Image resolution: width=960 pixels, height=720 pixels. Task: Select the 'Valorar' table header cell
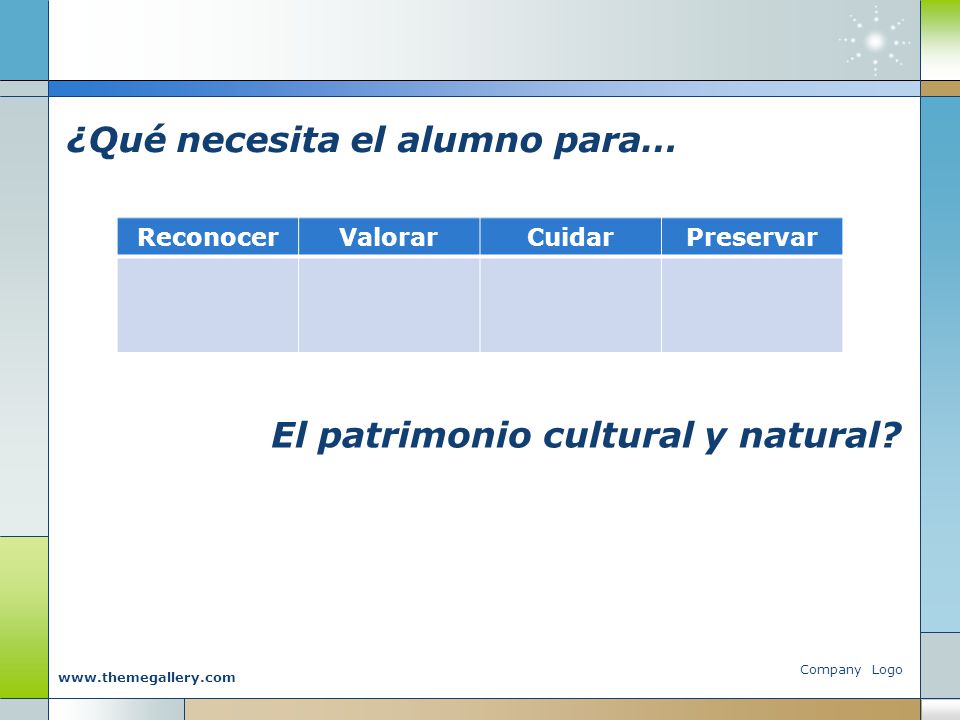click(389, 236)
